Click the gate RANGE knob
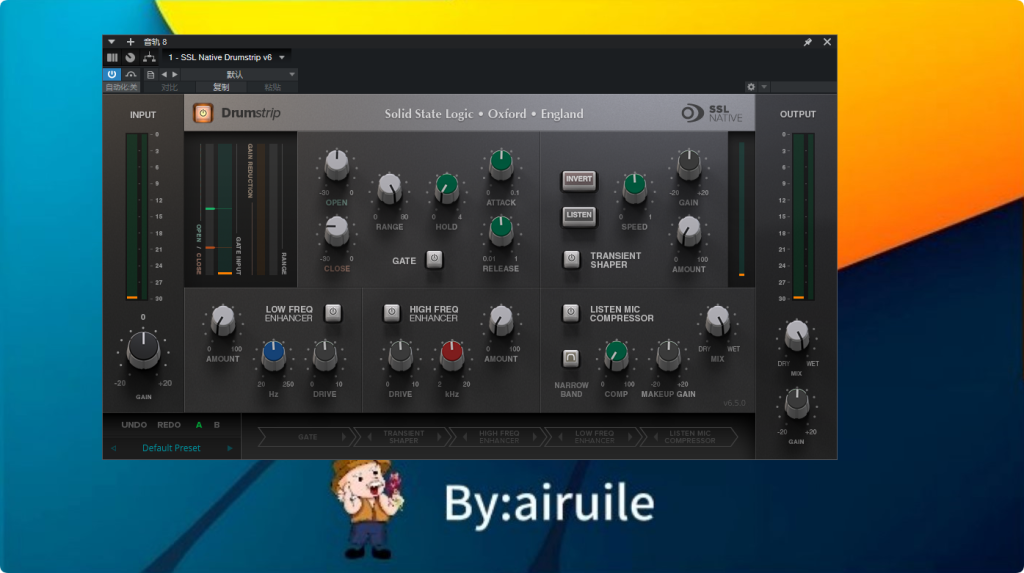This screenshot has height=573, width=1024. click(x=390, y=189)
